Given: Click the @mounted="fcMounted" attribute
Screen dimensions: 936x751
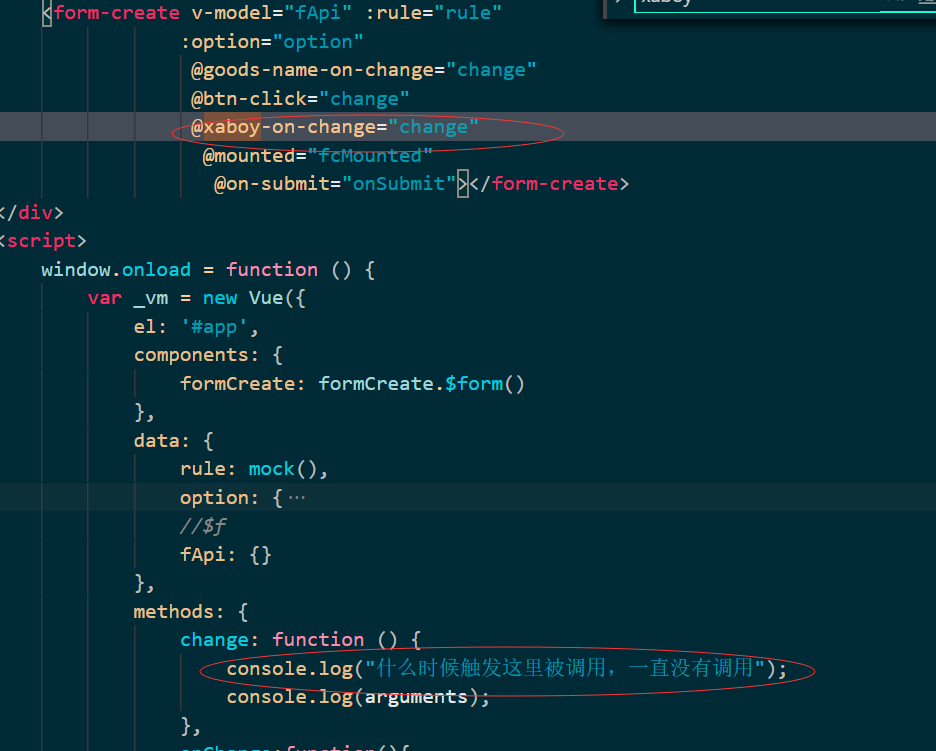Looking at the screenshot, I should tap(314, 155).
